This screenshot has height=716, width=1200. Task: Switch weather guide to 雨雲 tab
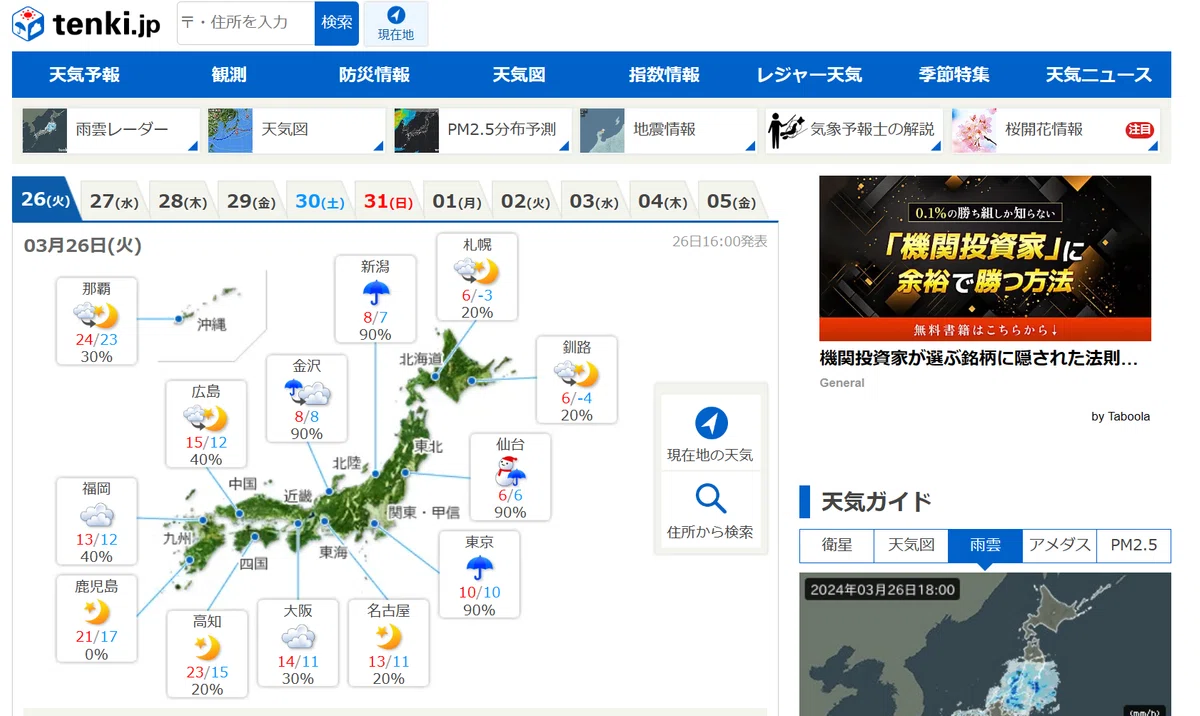coord(985,545)
